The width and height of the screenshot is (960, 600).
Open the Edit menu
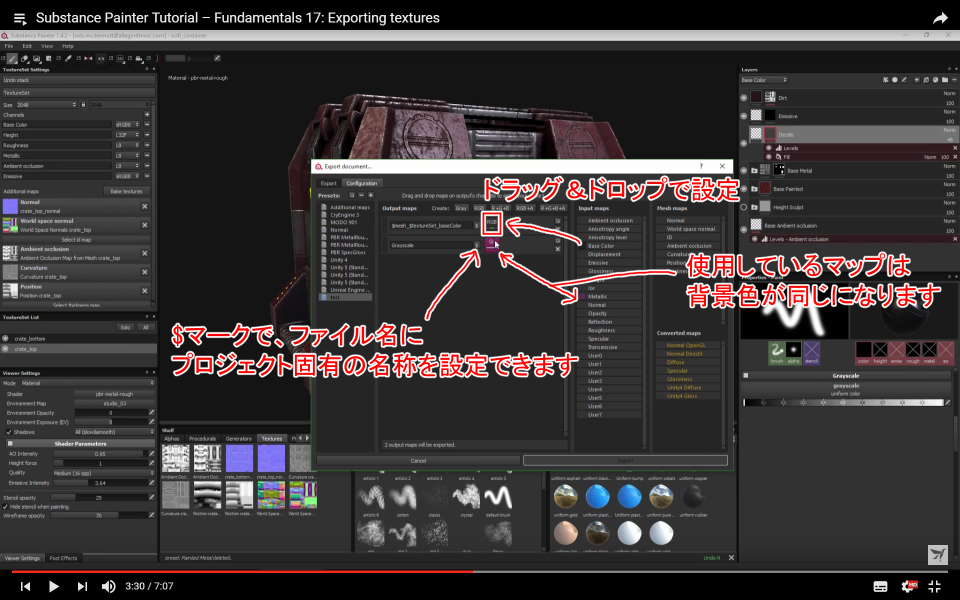[x=27, y=46]
